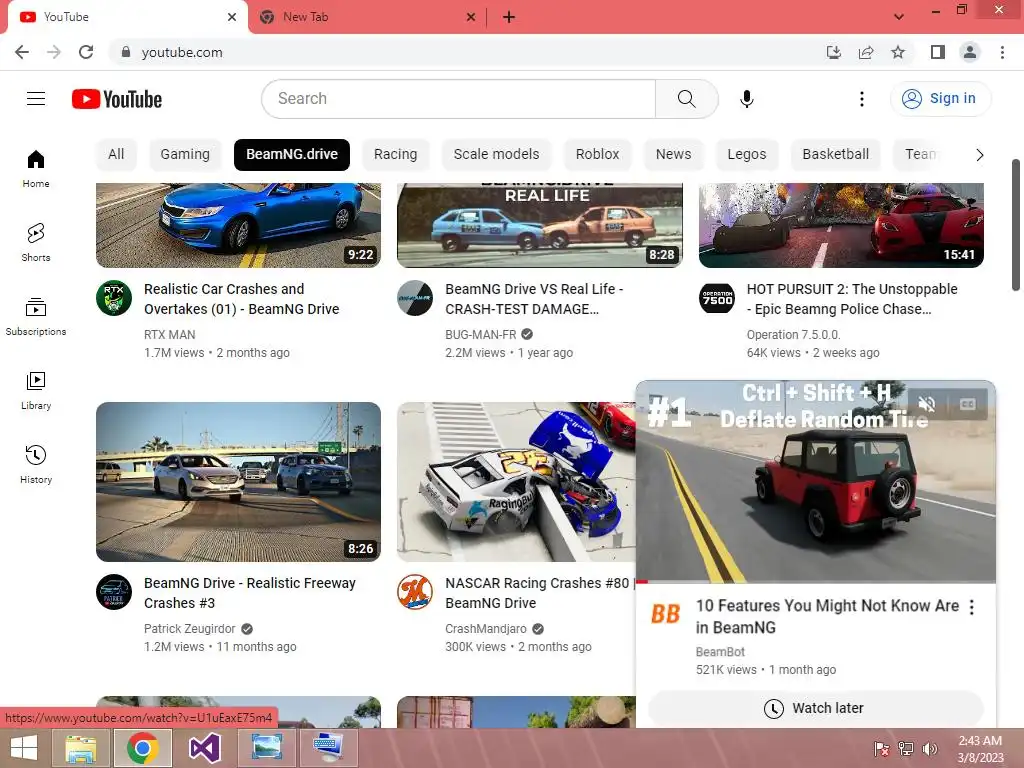Click browser back arrow
Image resolution: width=1024 pixels, height=768 pixels.
coord(22,52)
